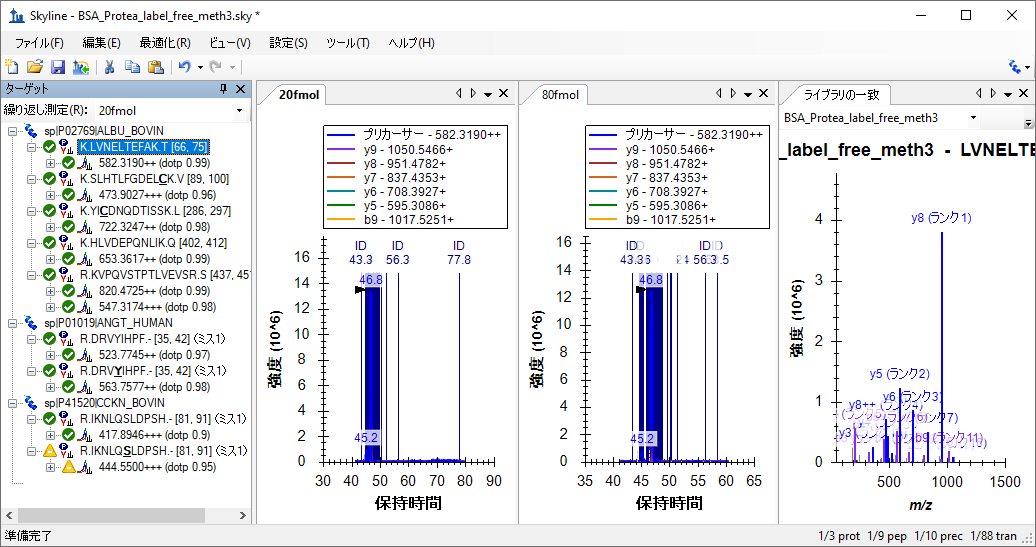This screenshot has width=1036, height=547.
Task: Click the horizontal scrollbar thumb in target tree
Action: 112,515
